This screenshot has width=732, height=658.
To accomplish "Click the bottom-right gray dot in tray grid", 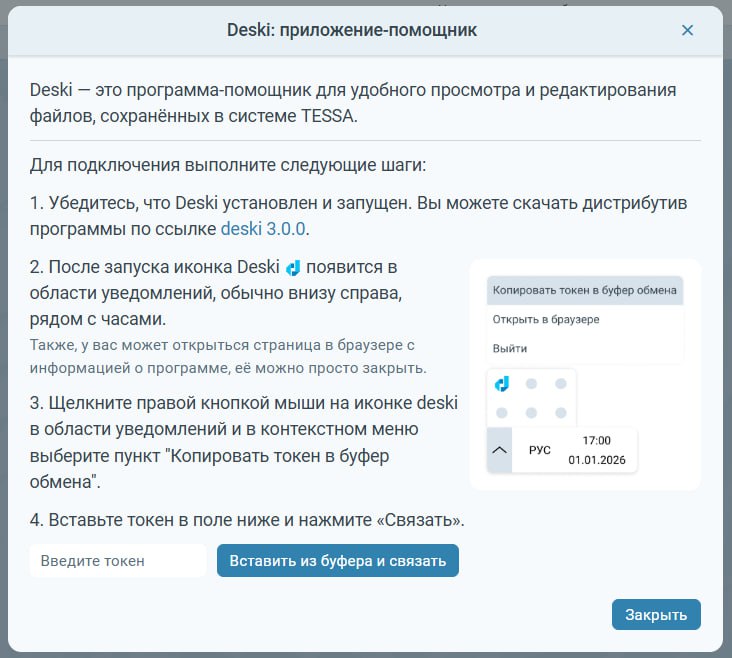I will [561, 412].
